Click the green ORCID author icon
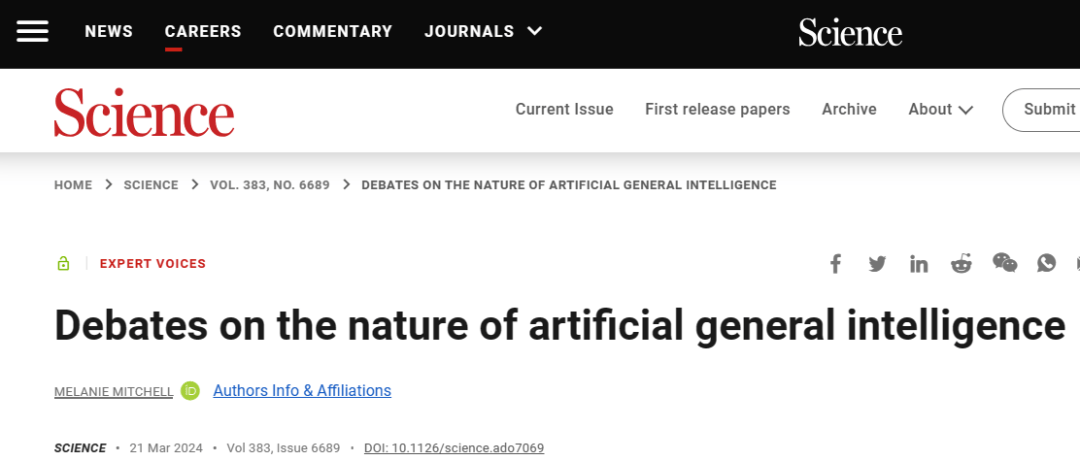Image resolution: width=1080 pixels, height=461 pixels. coord(190,391)
